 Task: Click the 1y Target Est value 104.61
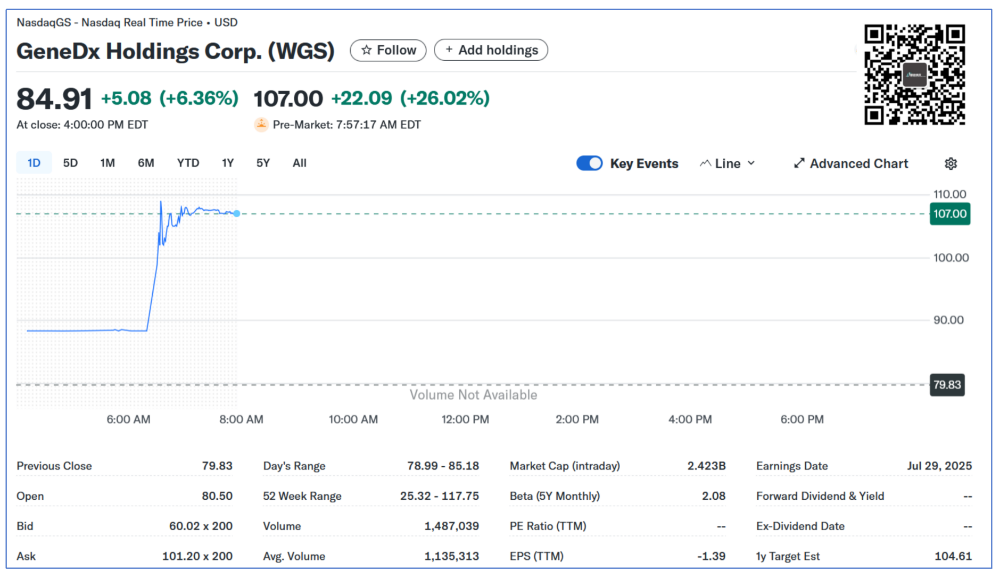pos(953,556)
